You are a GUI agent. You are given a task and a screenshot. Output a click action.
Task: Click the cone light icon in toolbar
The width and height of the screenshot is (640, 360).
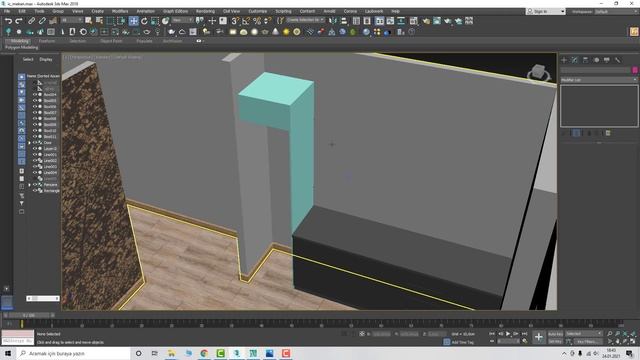276,31
